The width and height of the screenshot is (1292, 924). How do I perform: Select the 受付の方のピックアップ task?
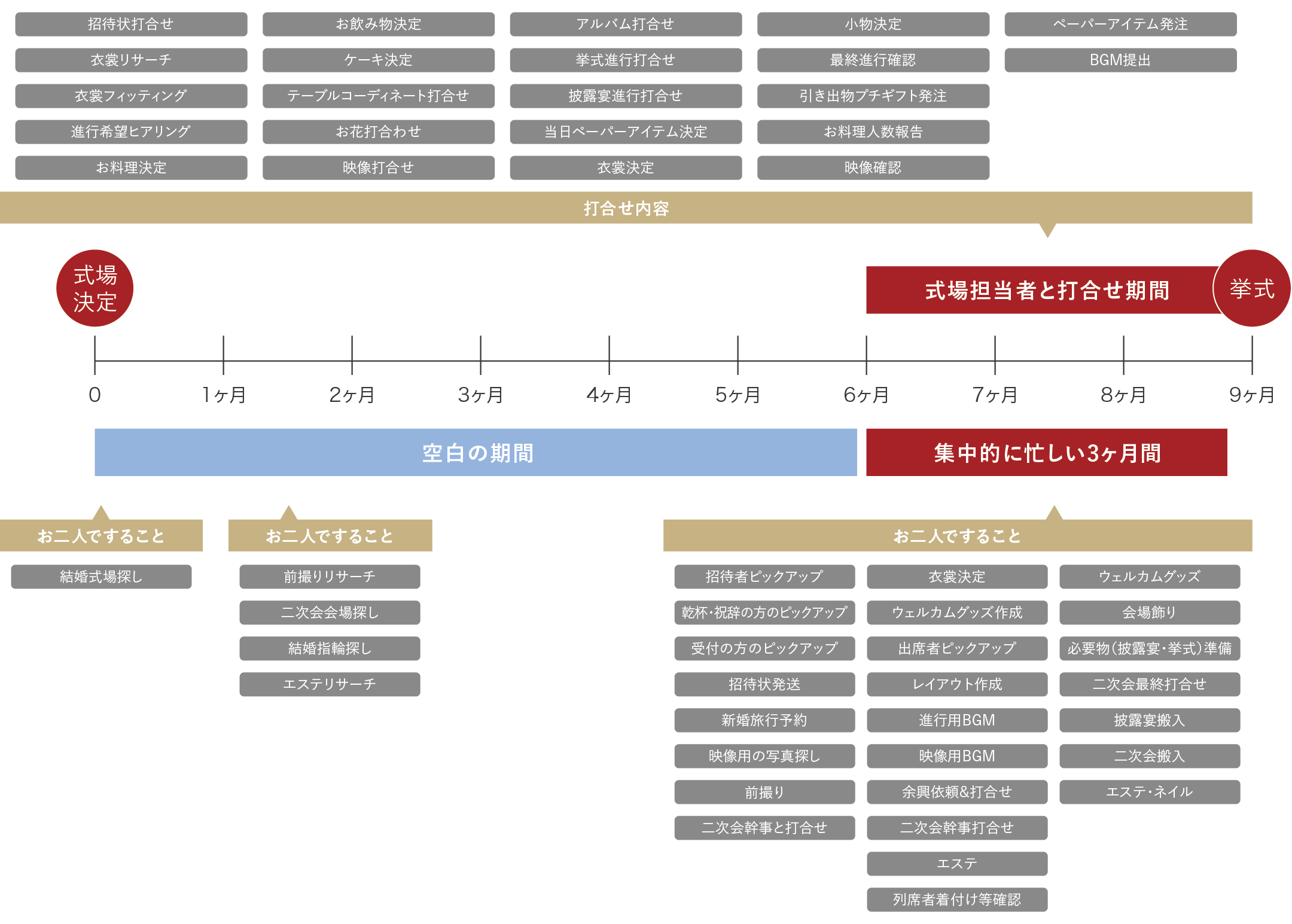764,648
